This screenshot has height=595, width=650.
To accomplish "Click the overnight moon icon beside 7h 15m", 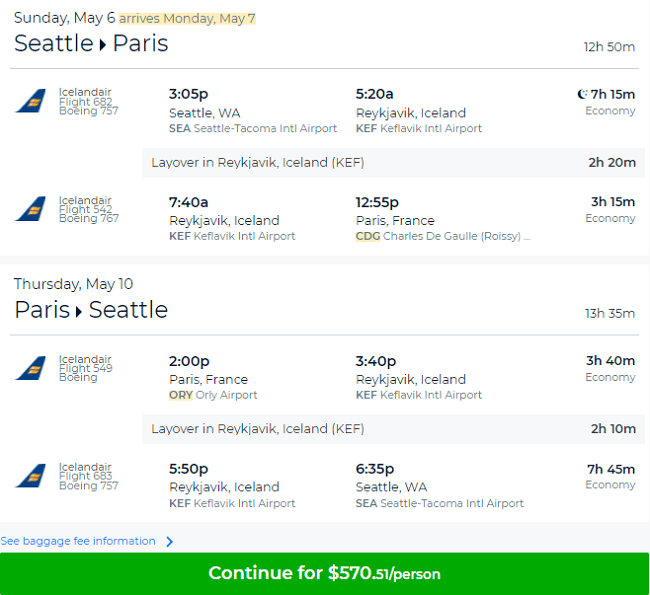I will pos(582,95).
